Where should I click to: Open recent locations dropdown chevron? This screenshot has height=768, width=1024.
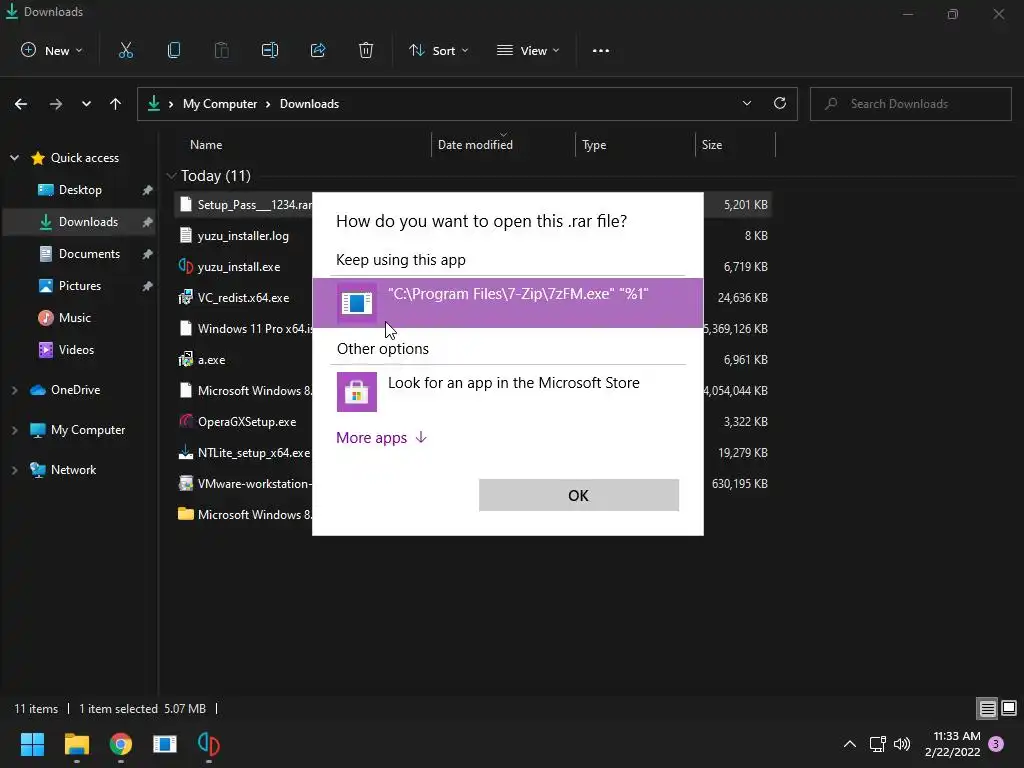(86, 104)
